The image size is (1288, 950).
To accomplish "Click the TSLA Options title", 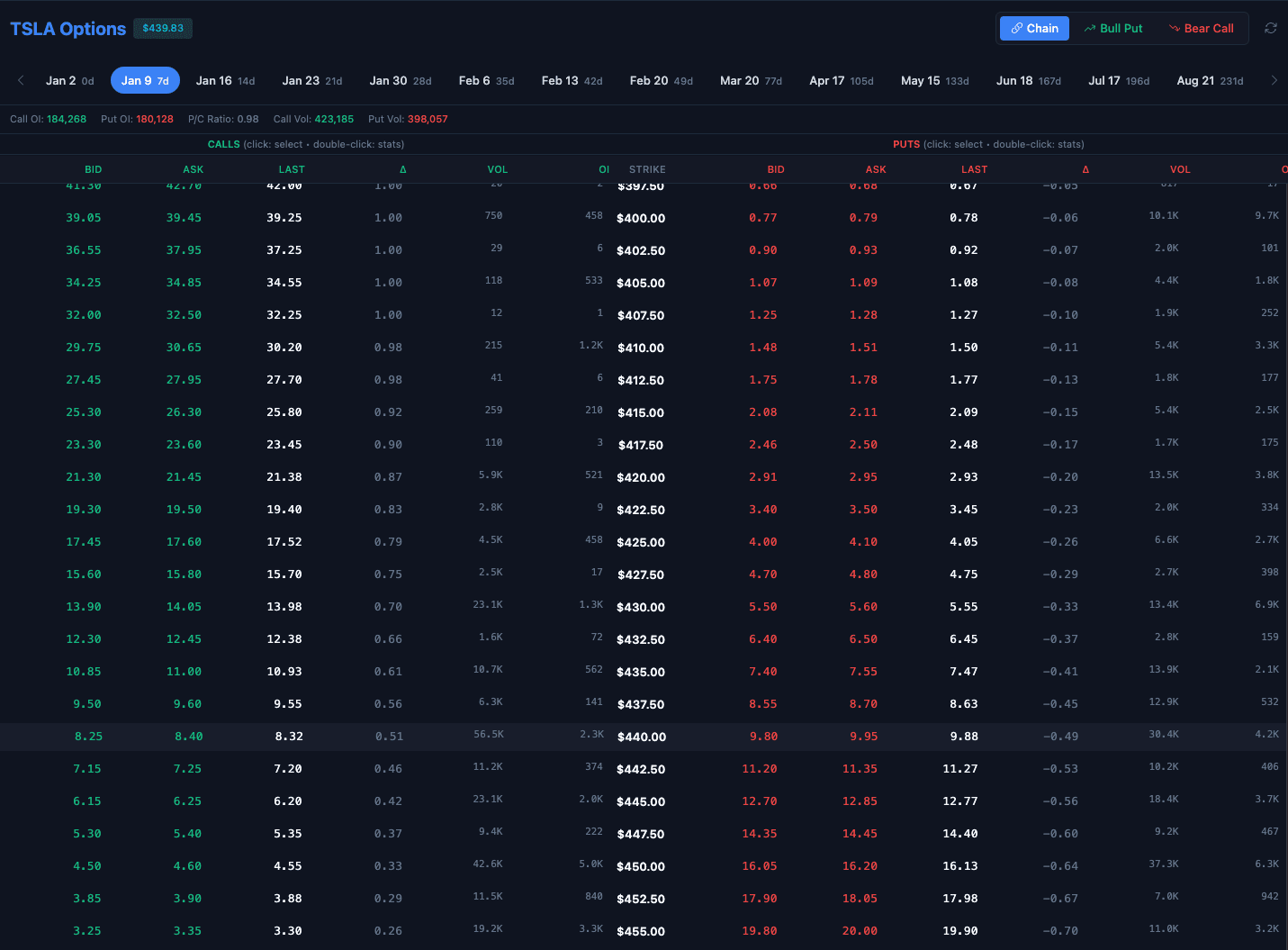I will tap(68, 29).
